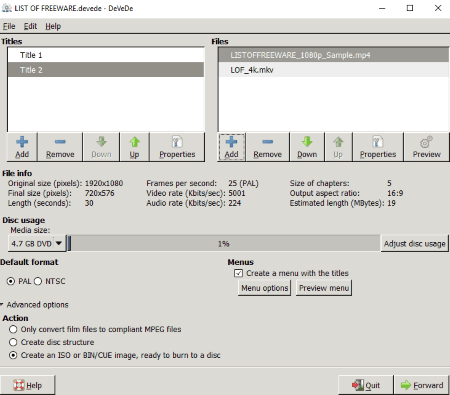The image size is (450, 395).
Task: Add a new file to the Files list
Action: click(231, 147)
